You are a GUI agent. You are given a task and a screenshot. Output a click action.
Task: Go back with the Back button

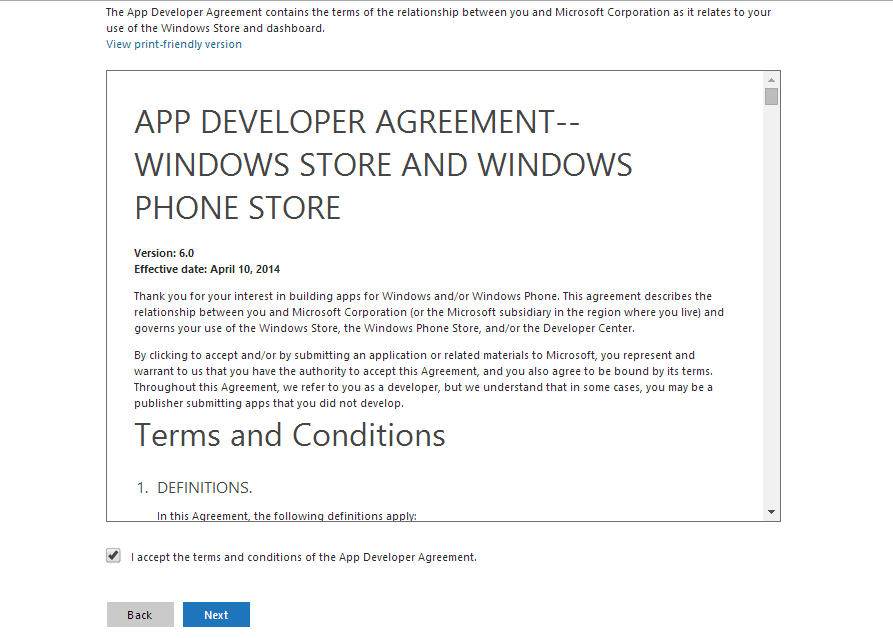[x=140, y=615]
